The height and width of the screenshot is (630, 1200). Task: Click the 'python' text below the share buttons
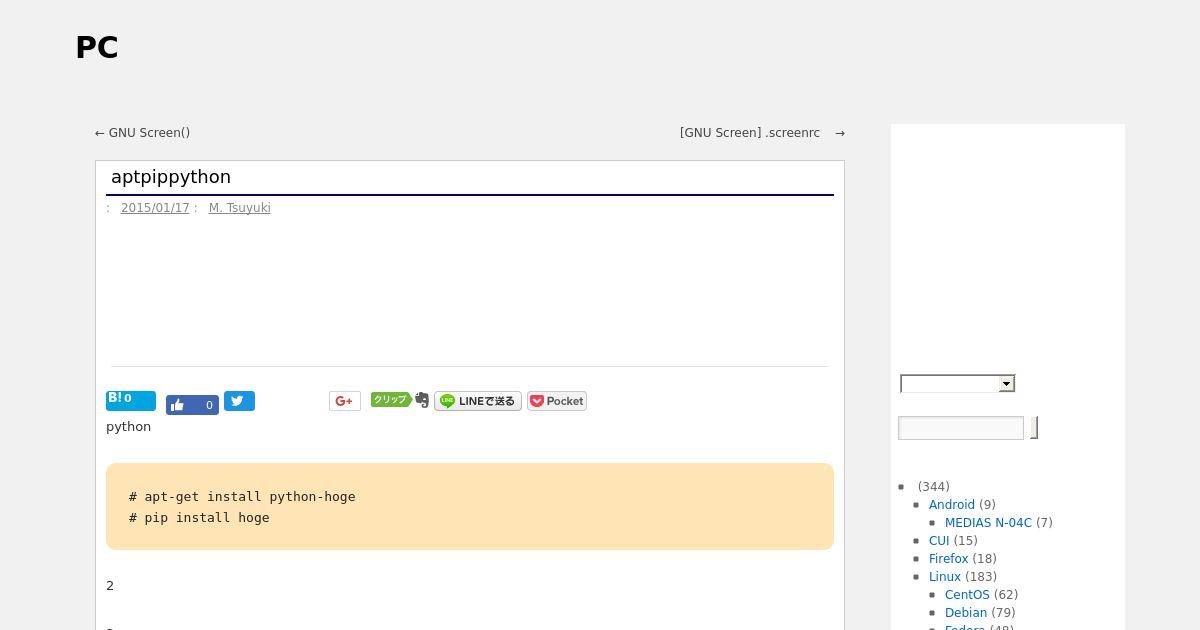[129, 427]
